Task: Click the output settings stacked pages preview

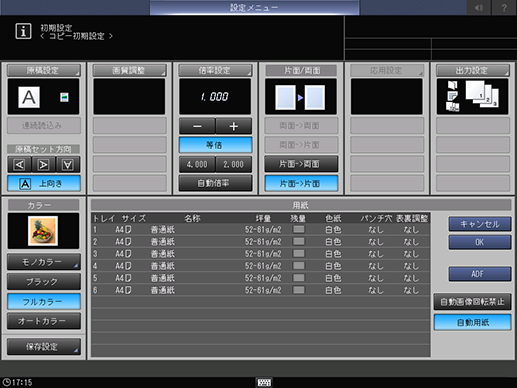Action: point(472,97)
